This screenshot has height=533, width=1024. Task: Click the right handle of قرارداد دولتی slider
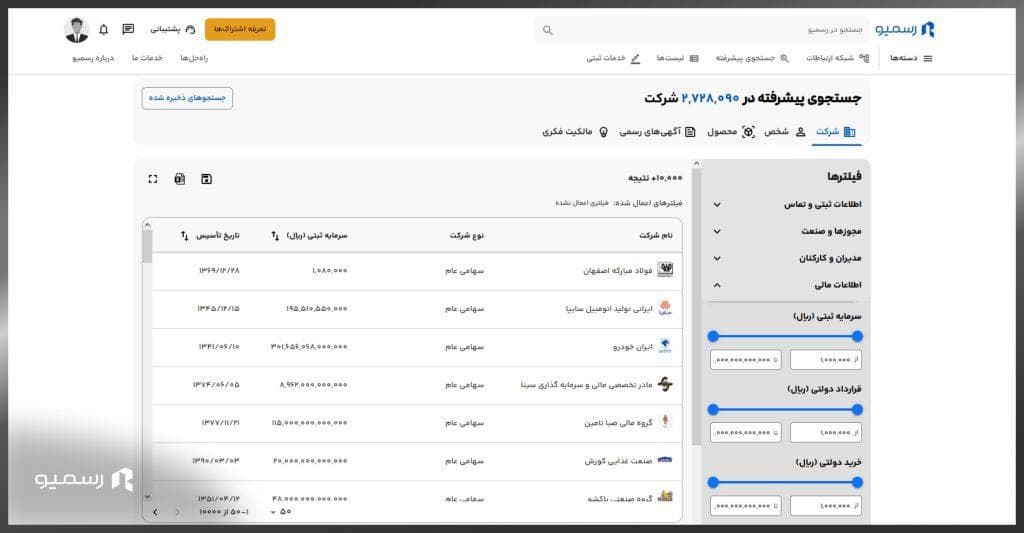point(857,410)
